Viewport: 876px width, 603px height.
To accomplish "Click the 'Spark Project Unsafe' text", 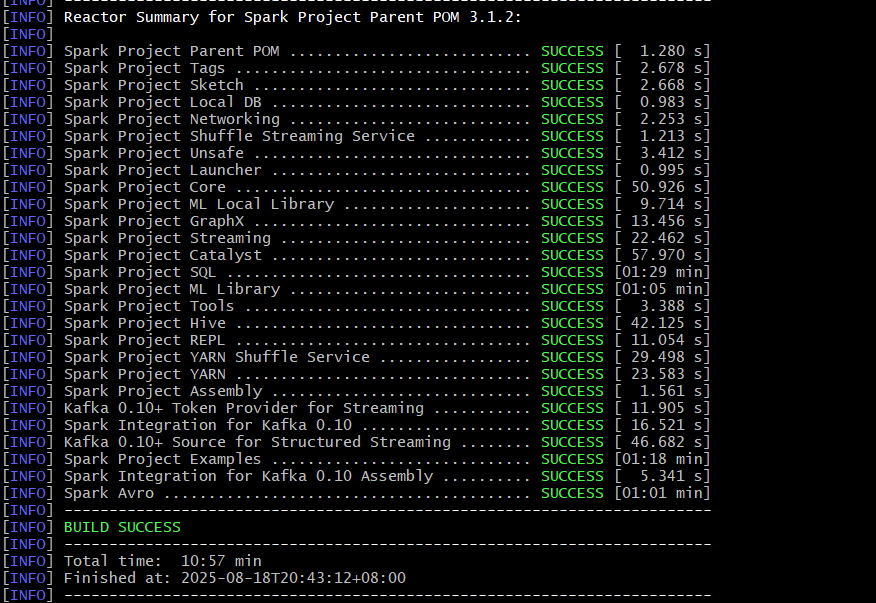I will pos(154,153).
